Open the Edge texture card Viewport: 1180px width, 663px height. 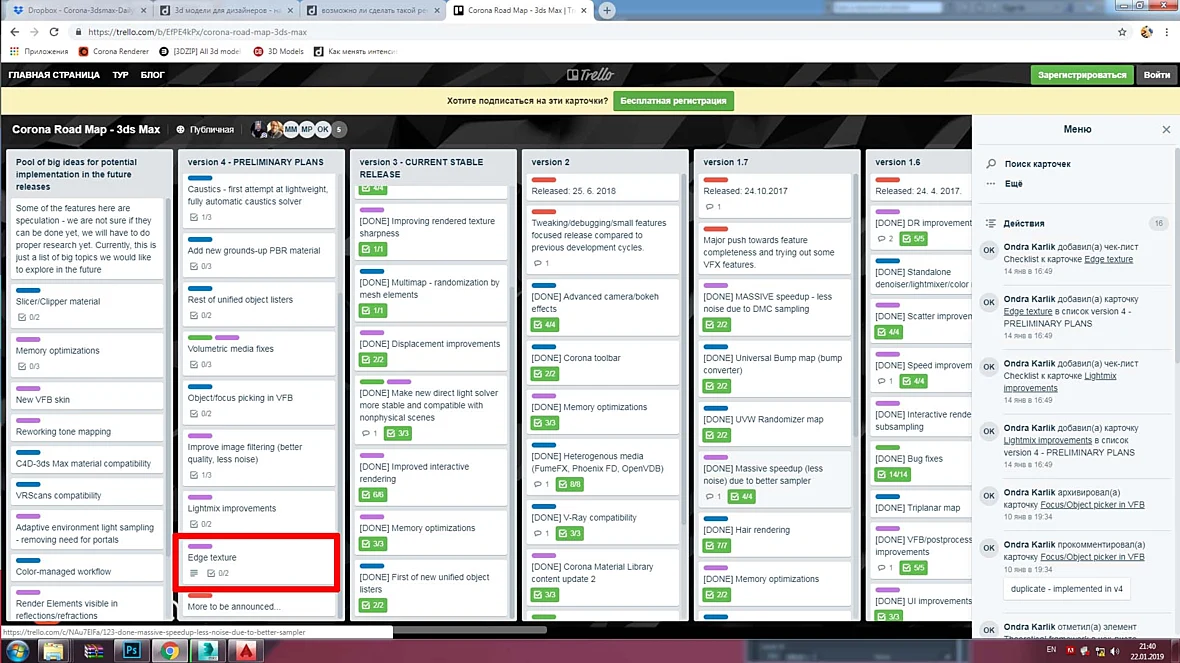point(257,563)
